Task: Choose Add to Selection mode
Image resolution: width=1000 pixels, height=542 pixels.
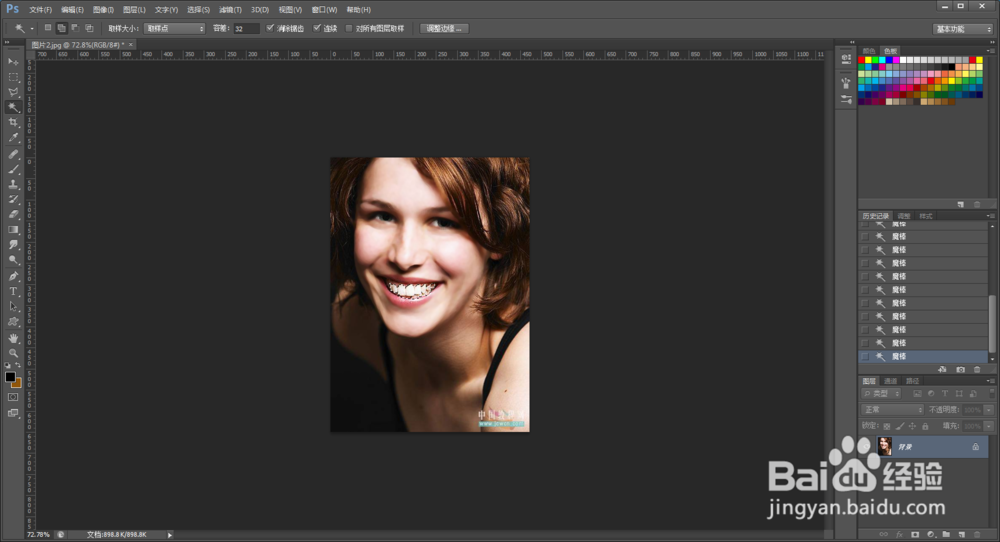Action: point(62,28)
